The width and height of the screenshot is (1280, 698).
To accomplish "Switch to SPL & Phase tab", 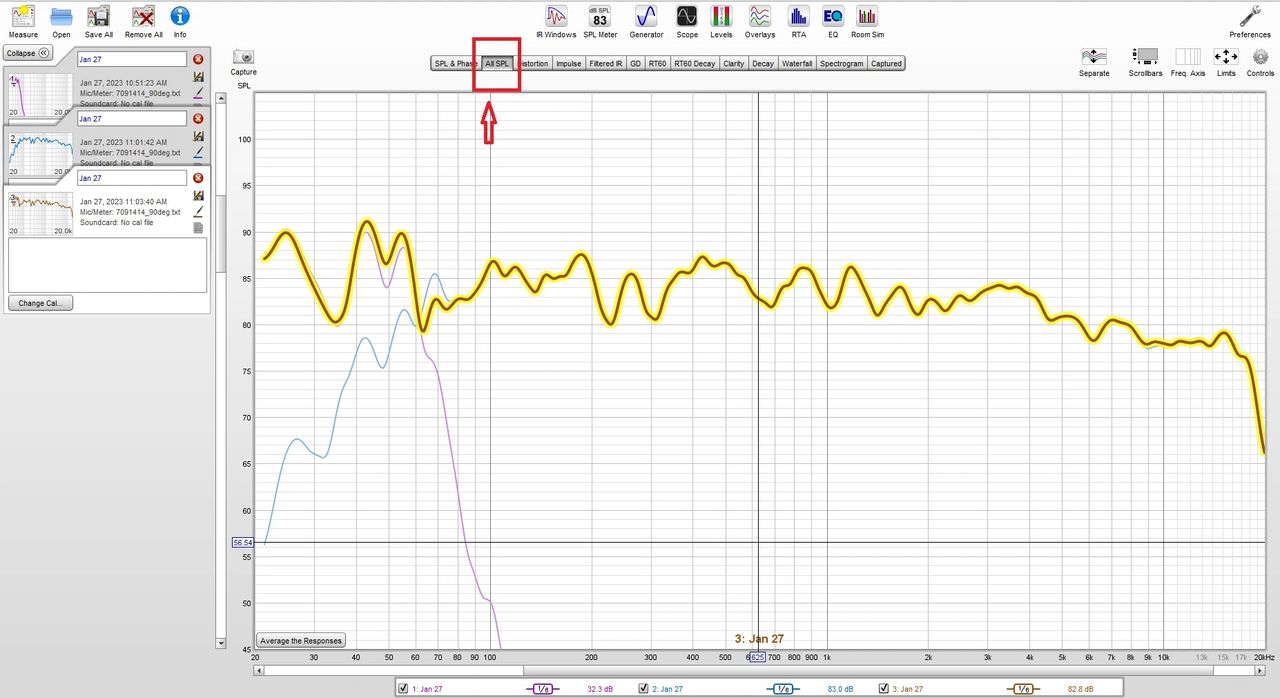I will (x=455, y=63).
